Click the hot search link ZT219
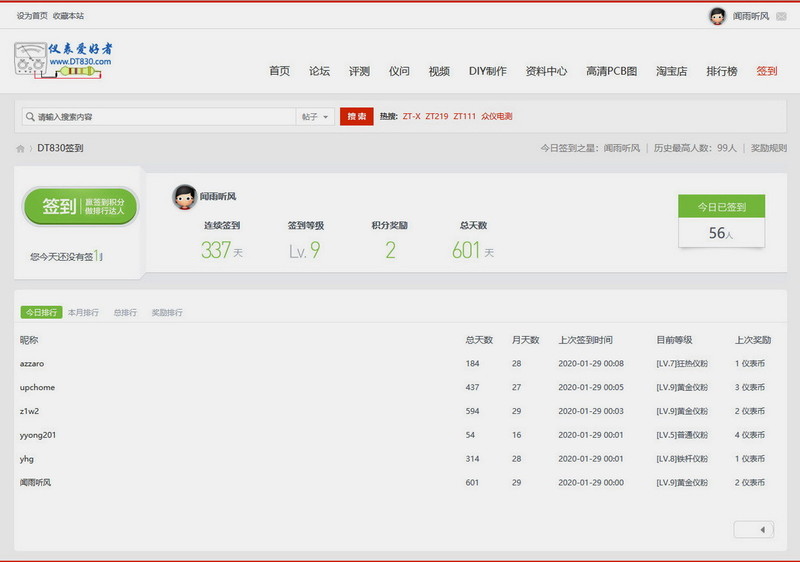This screenshot has height=562, width=800. click(436, 117)
